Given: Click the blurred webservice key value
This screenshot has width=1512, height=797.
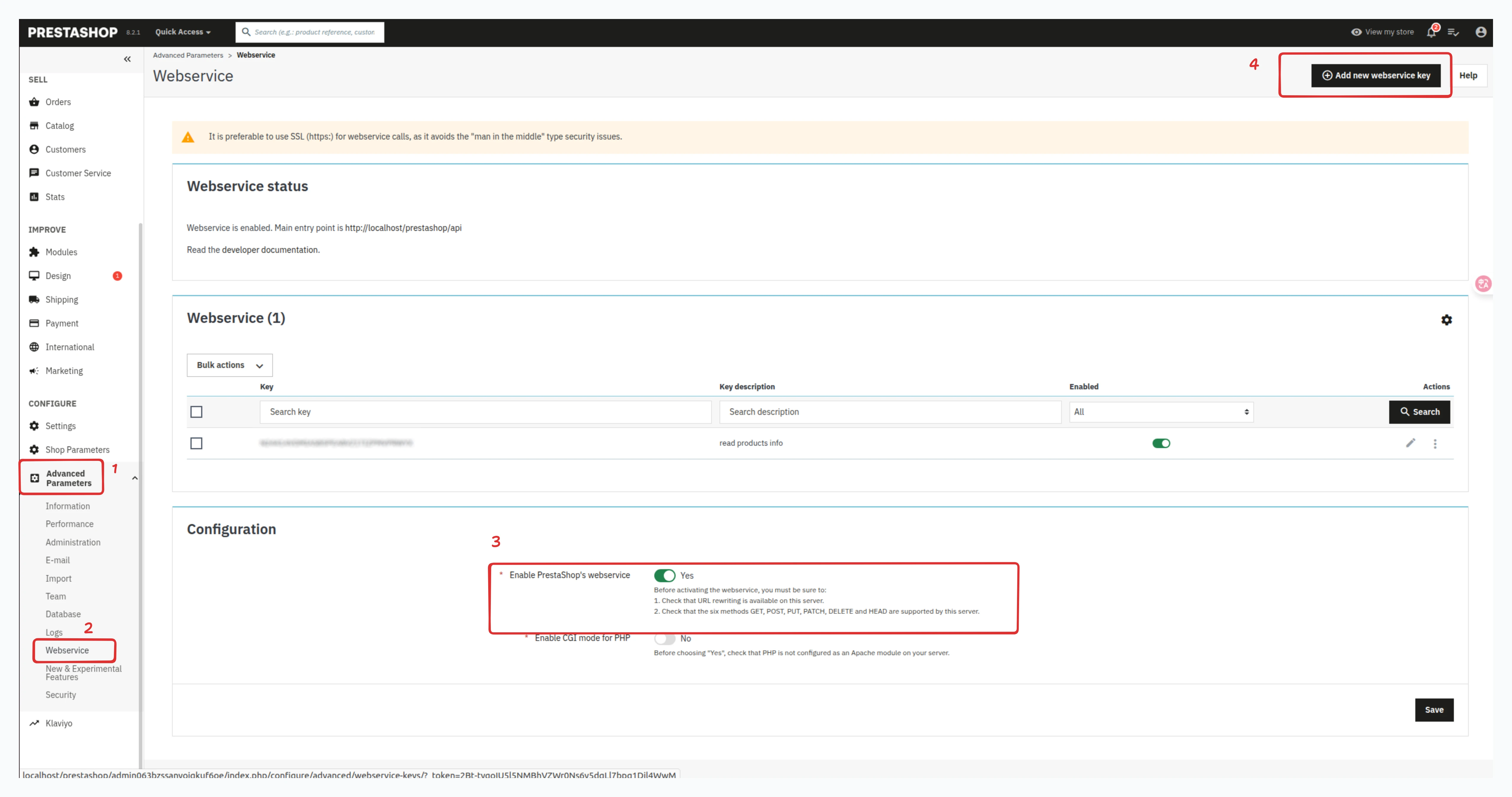Looking at the screenshot, I should point(336,443).
